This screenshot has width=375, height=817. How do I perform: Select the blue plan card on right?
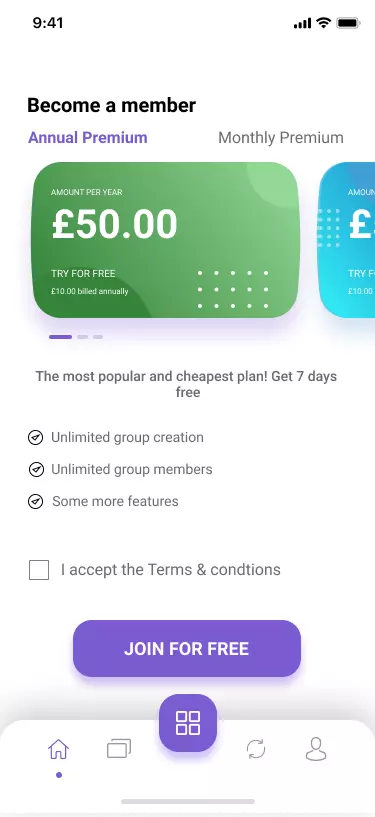pyautogui.click(x=347, y=240)
